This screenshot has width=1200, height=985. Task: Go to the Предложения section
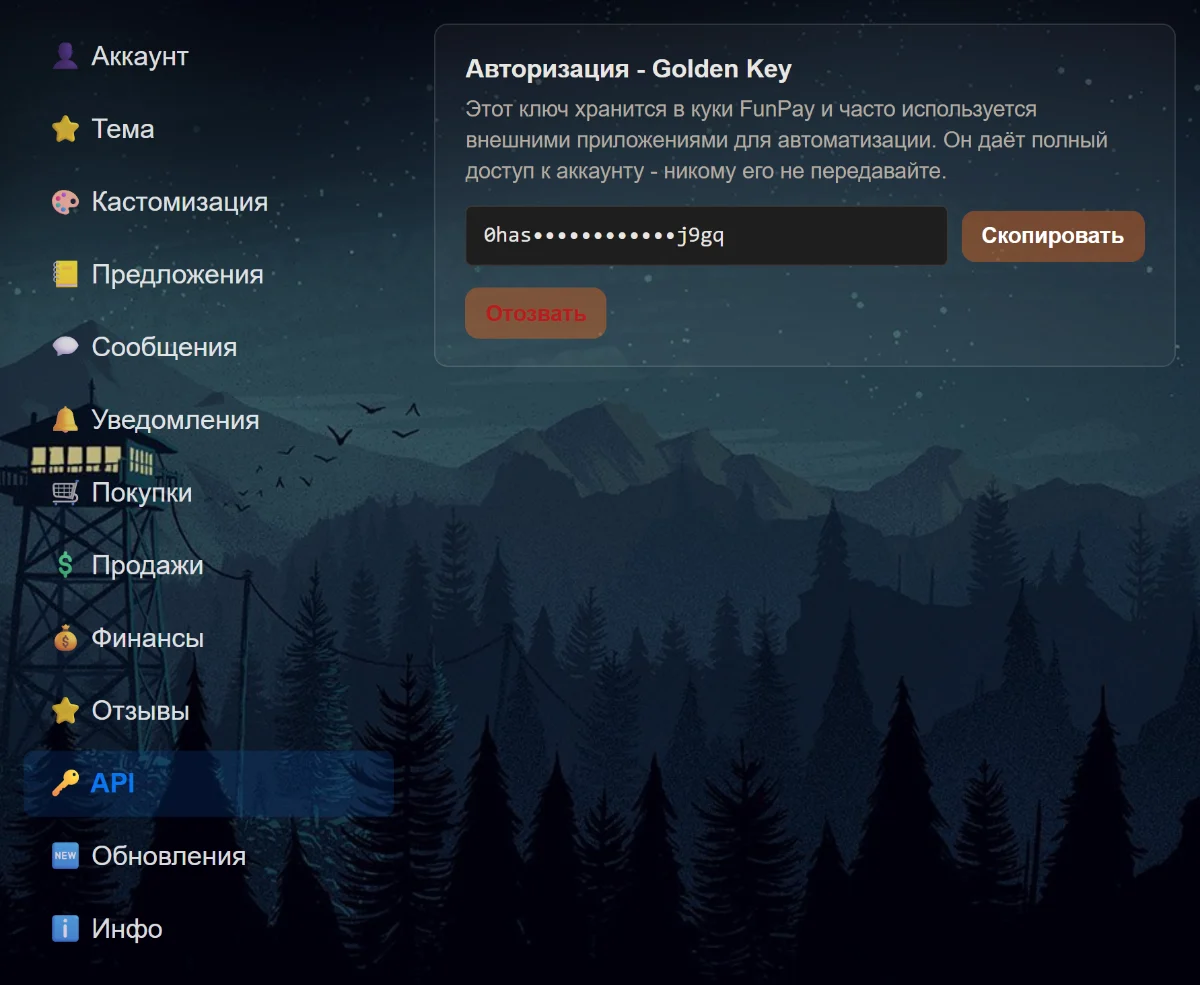point(208,274)
